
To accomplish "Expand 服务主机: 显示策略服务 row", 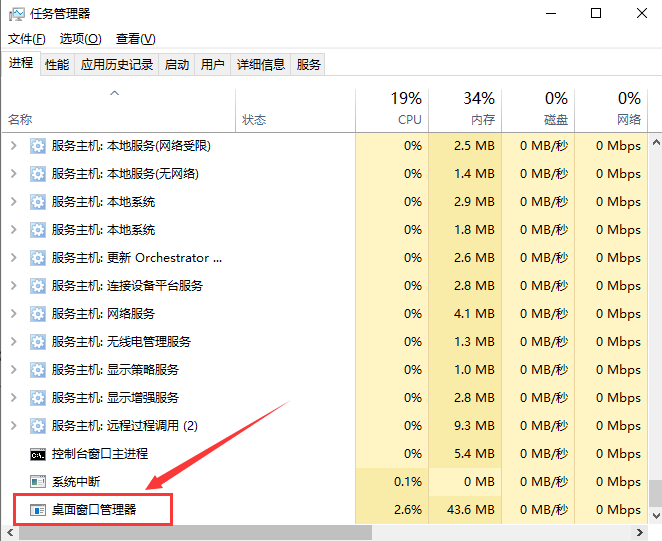I will point(14,370).
